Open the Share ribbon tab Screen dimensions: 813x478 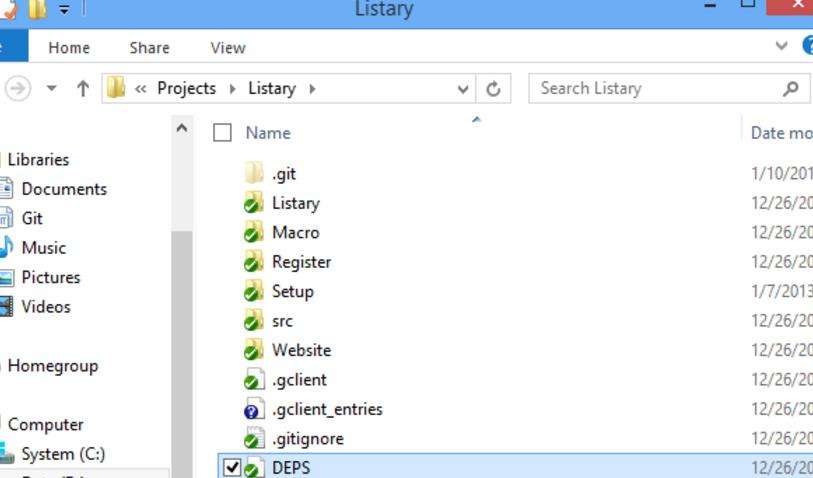(149, 48)
